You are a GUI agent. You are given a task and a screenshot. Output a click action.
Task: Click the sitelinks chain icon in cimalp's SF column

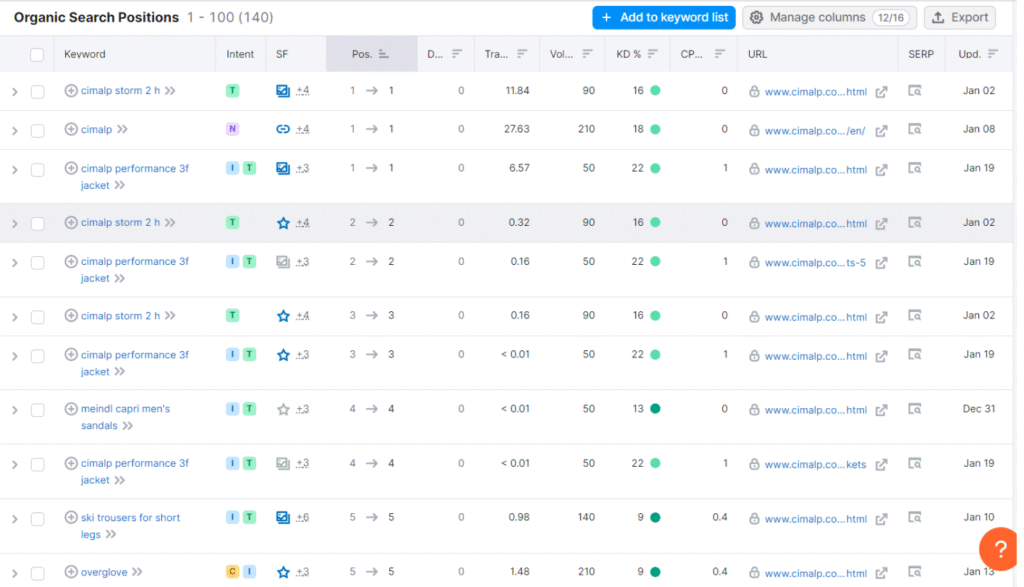pos(284,129)
